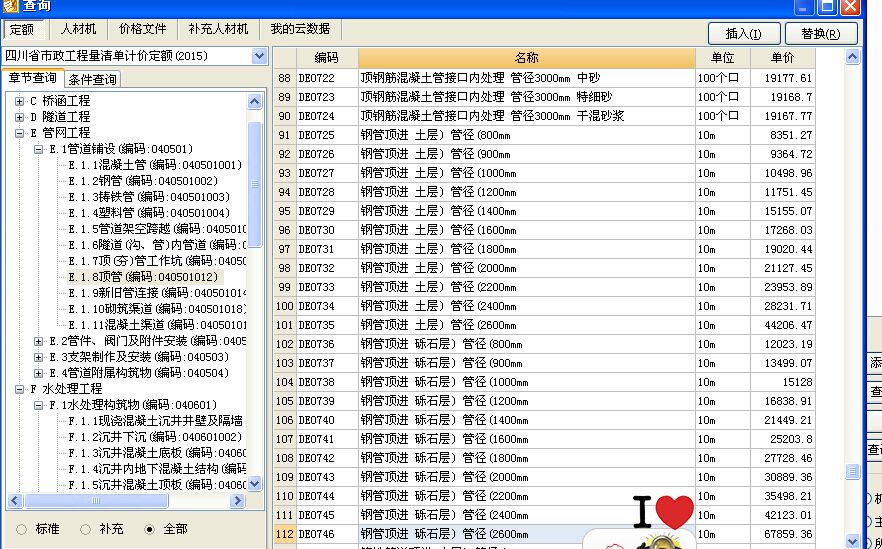Select the DE0741 code cell
Viewport: 882px width, 549px height.
tap(327, 439)
